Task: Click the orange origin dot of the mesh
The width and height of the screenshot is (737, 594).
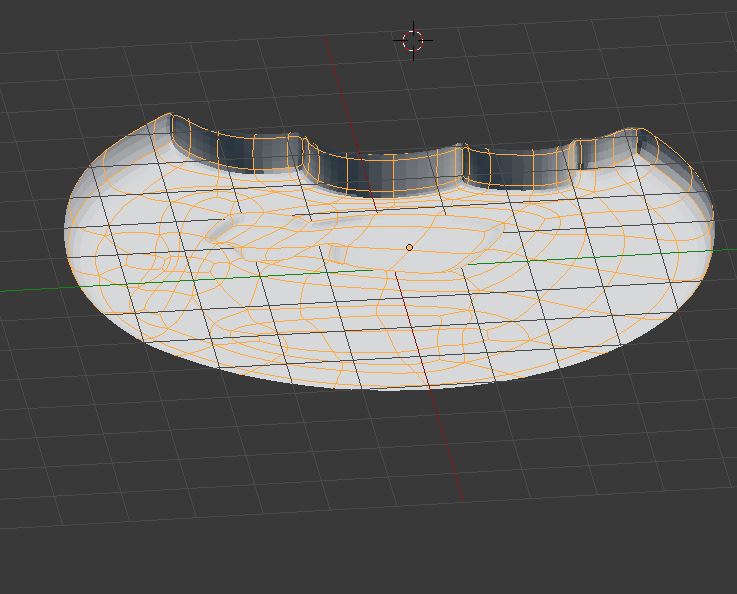Action: point(409,248)
